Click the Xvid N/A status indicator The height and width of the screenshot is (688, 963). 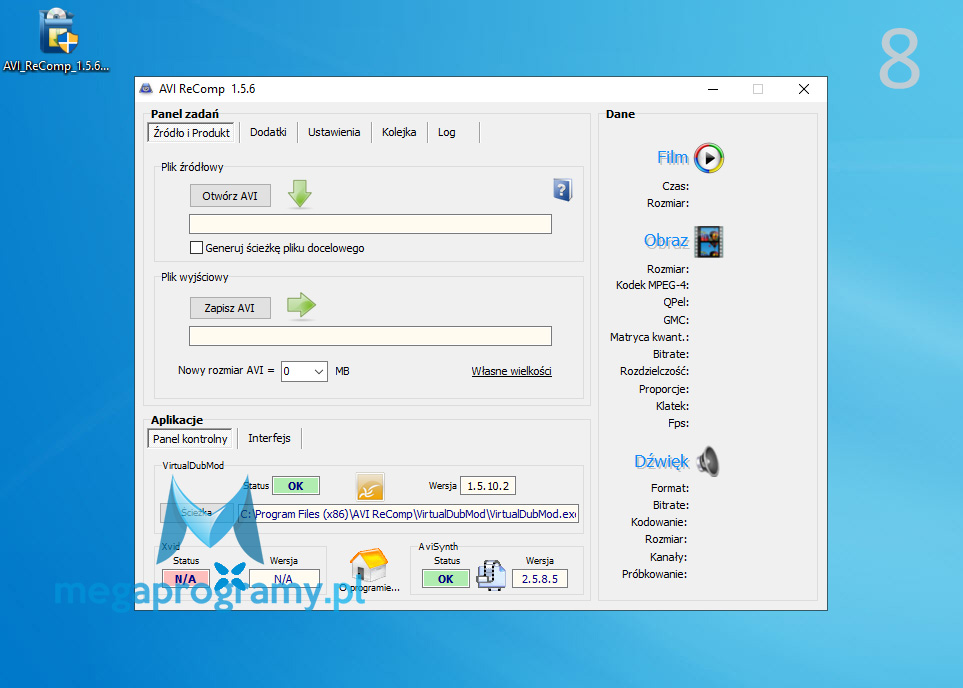pyautogui.click(x=185, y=579)
